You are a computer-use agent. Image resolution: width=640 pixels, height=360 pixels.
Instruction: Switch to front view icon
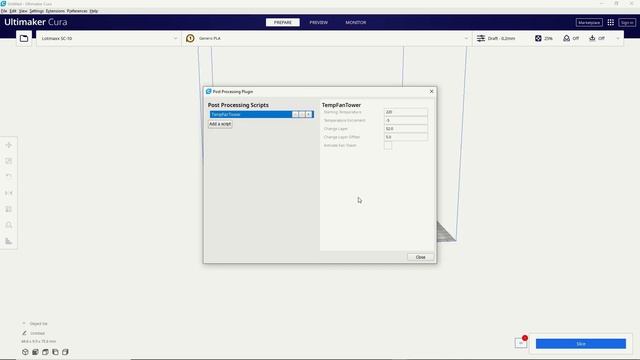coord(36,352)
